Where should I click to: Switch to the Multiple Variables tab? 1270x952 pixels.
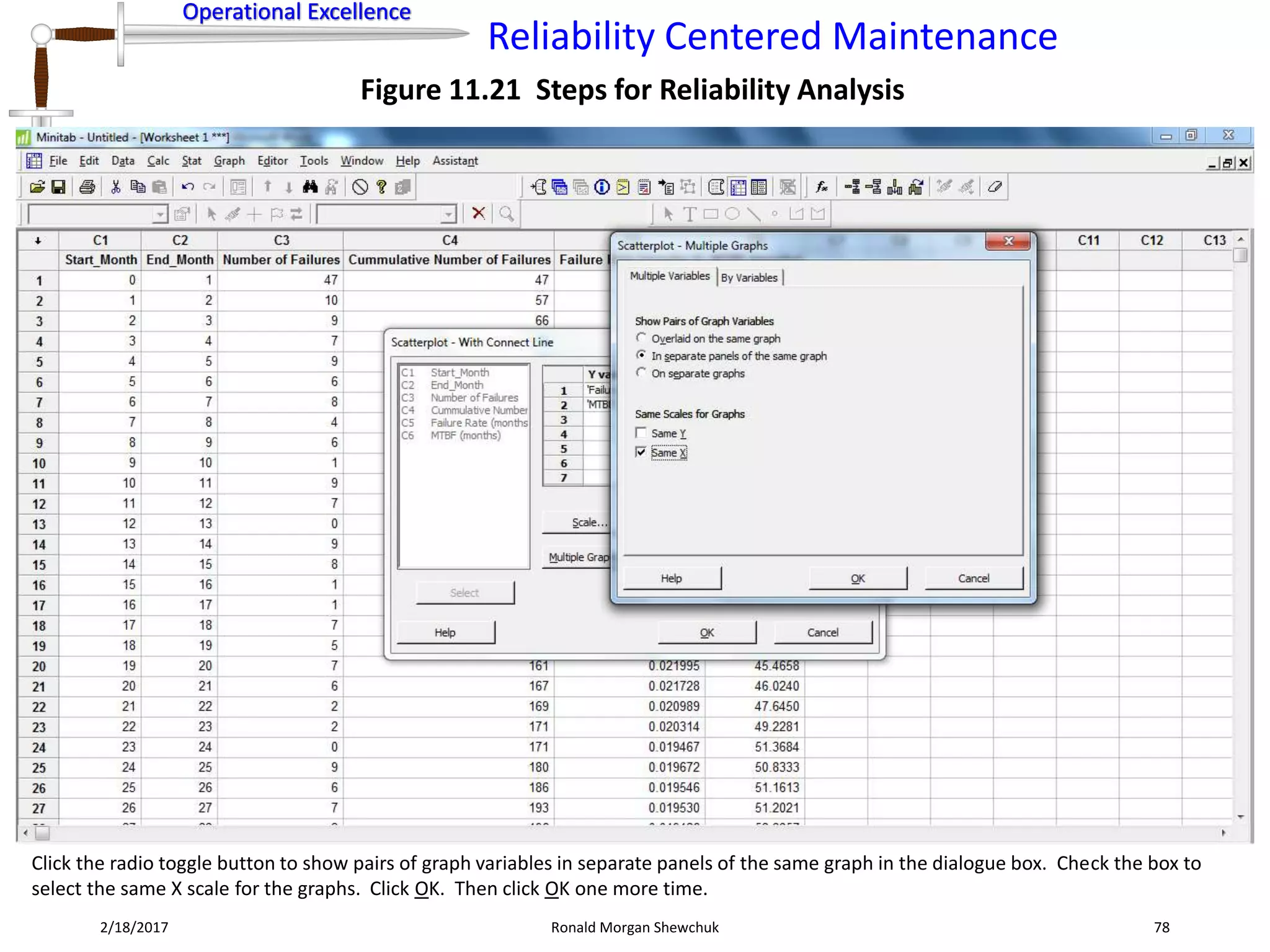pyautogui.click(x=670, y=276)
